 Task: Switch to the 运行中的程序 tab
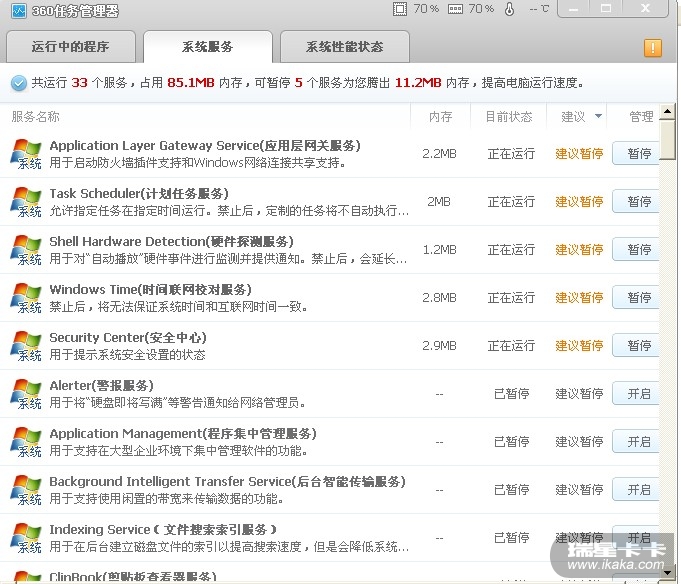coord(70,46)
